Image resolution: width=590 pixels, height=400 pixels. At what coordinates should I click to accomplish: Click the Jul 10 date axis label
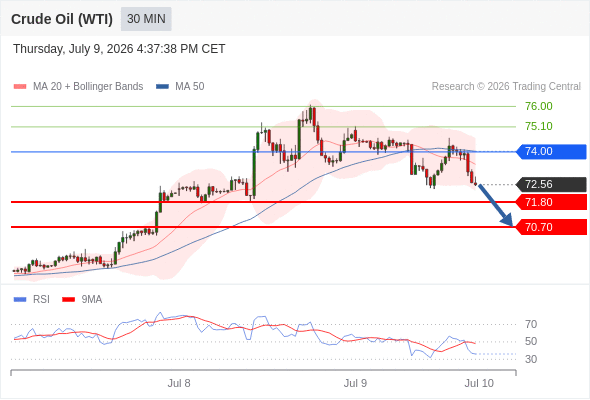click(479, 383)
